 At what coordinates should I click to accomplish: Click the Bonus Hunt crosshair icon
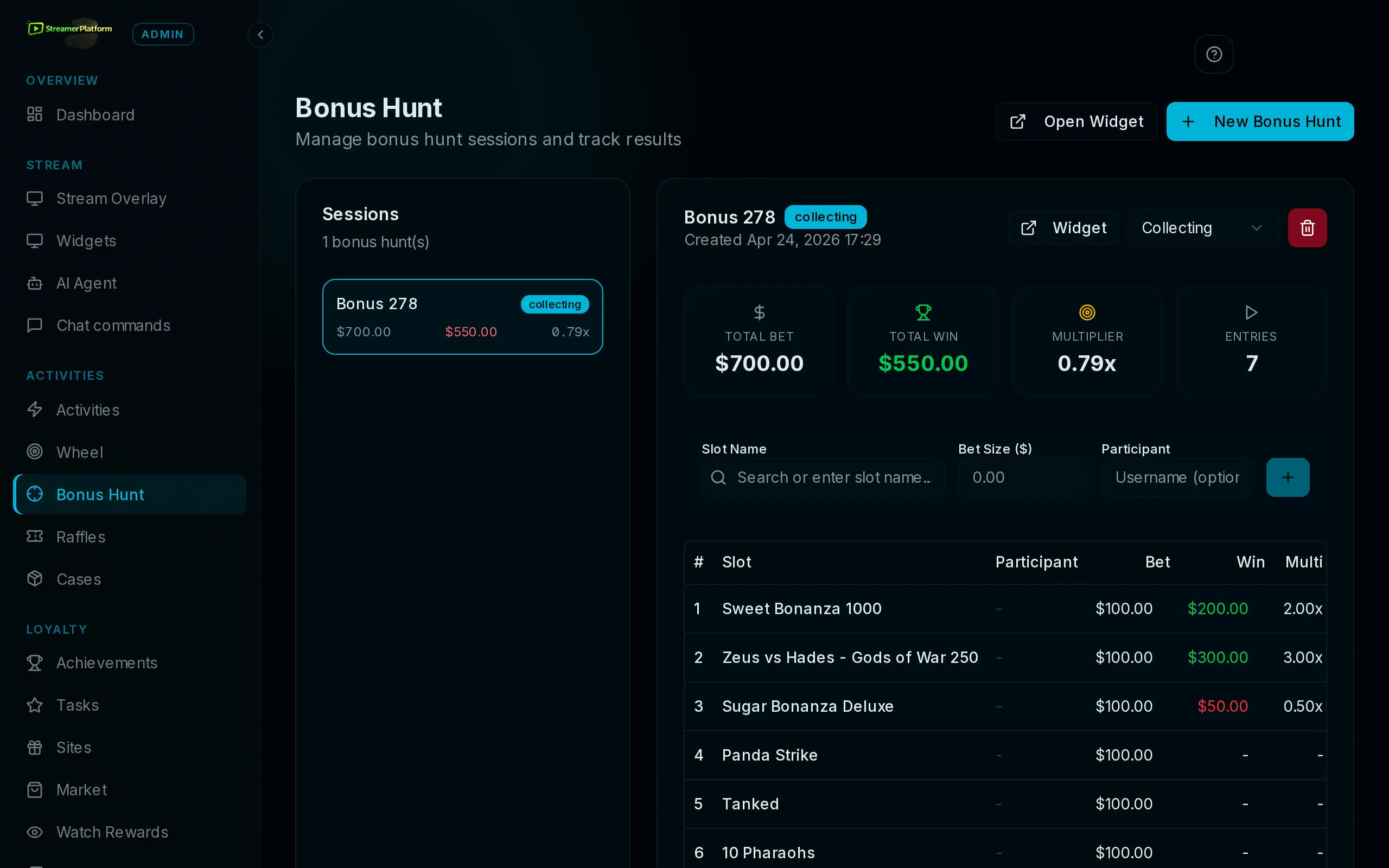pos(35,494)
